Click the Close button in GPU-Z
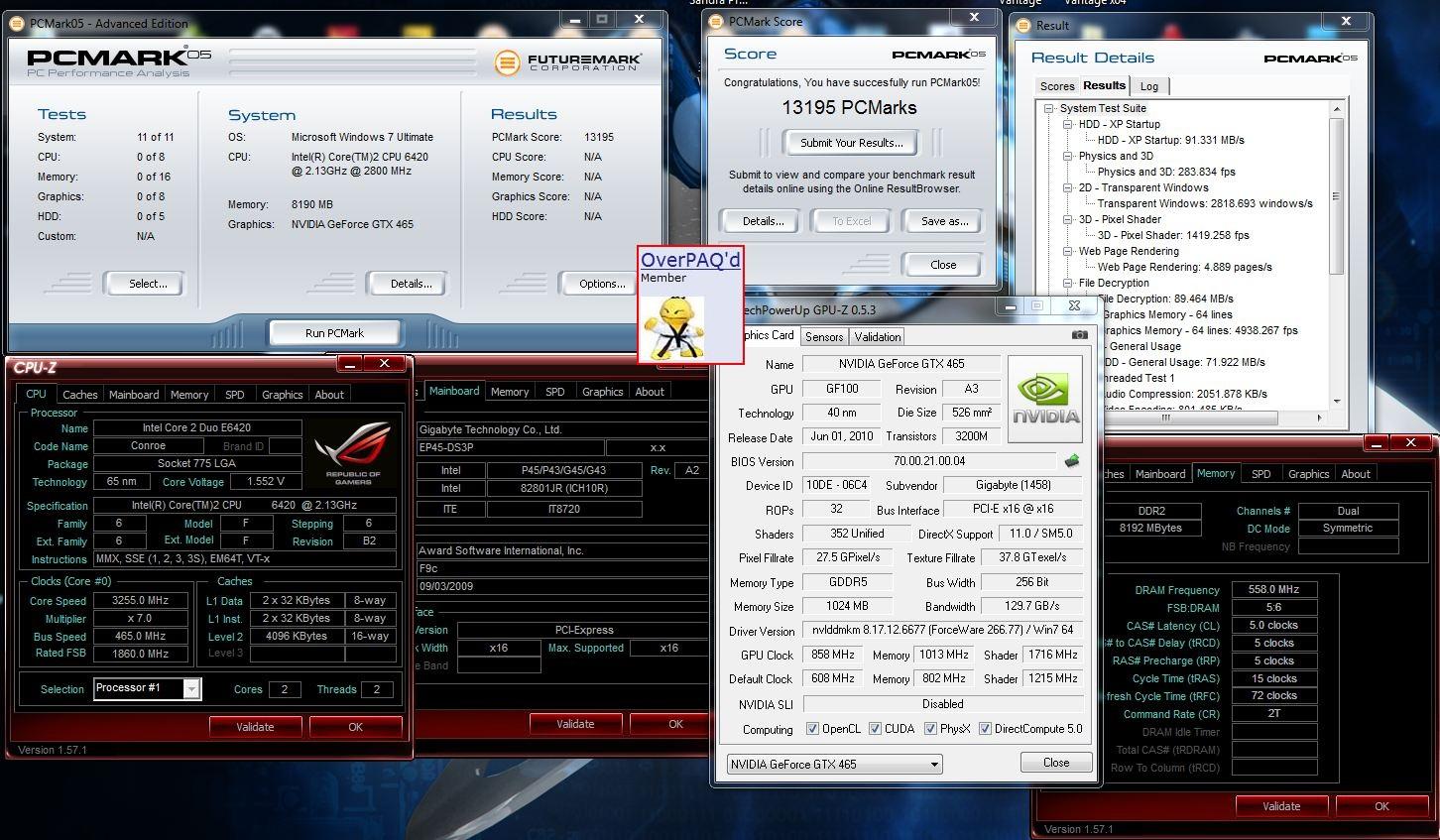 point(1056,763)
